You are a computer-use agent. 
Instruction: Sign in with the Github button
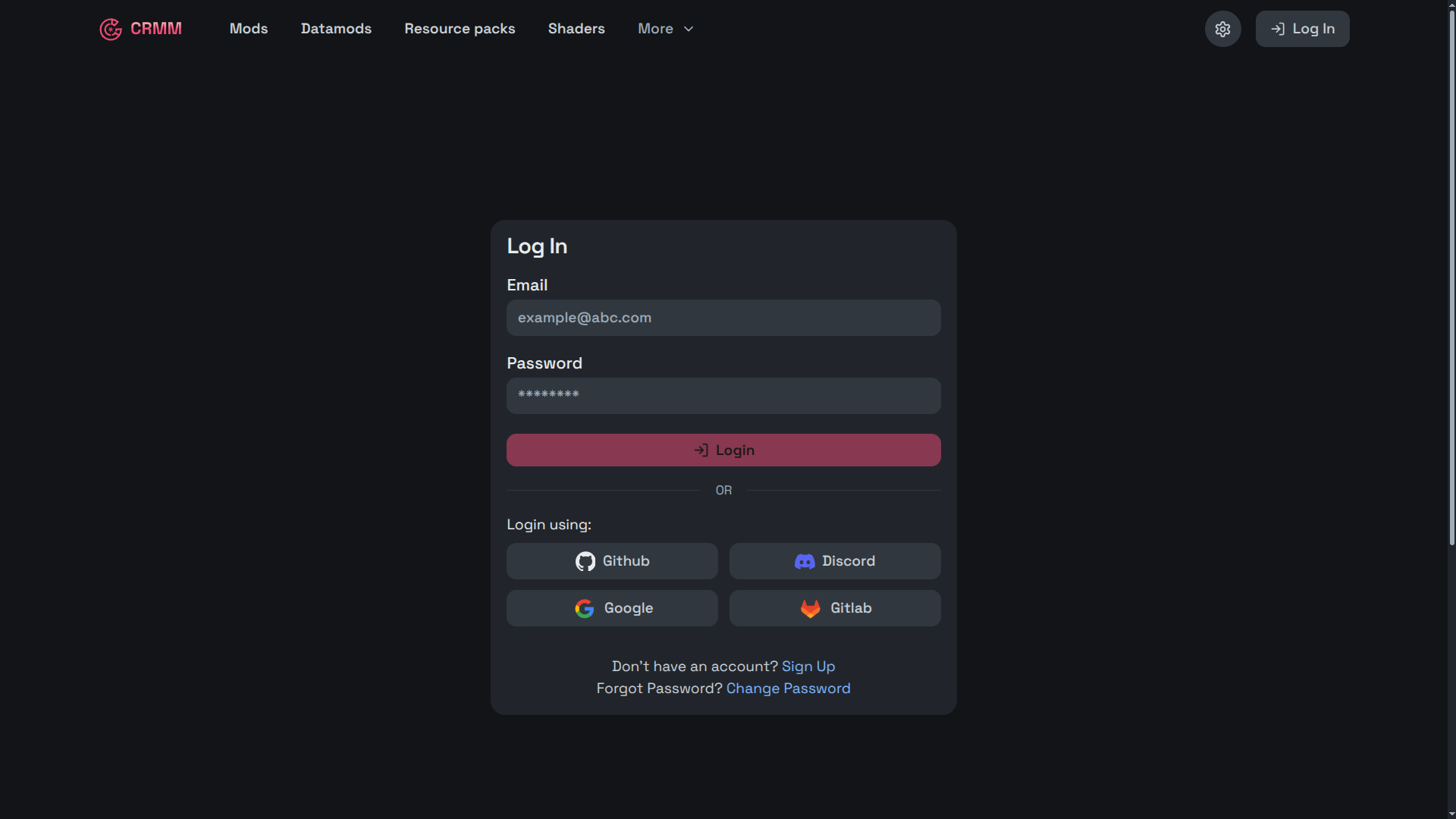click(612, 561)
